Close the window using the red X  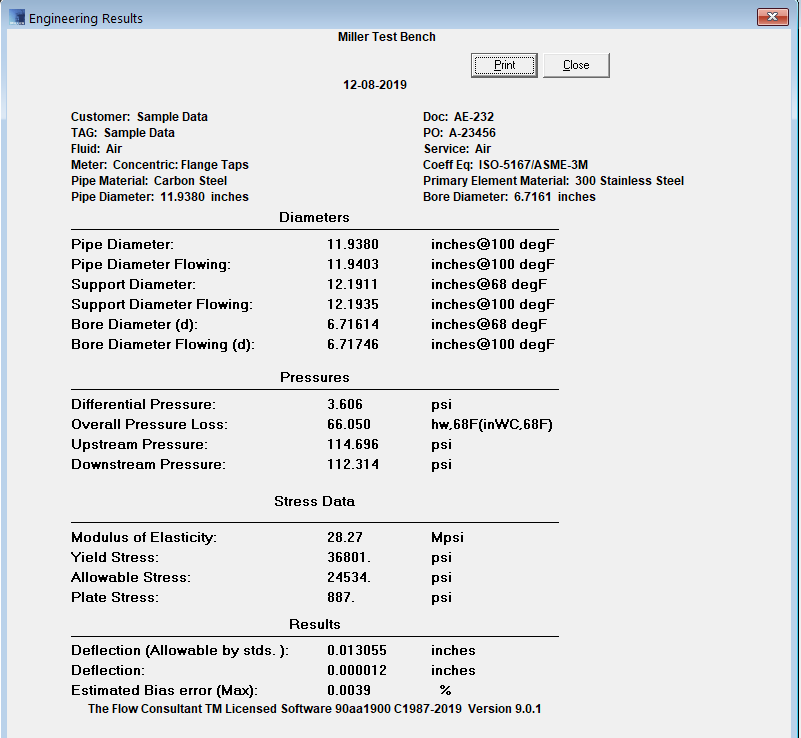click(x=772, y=17)
